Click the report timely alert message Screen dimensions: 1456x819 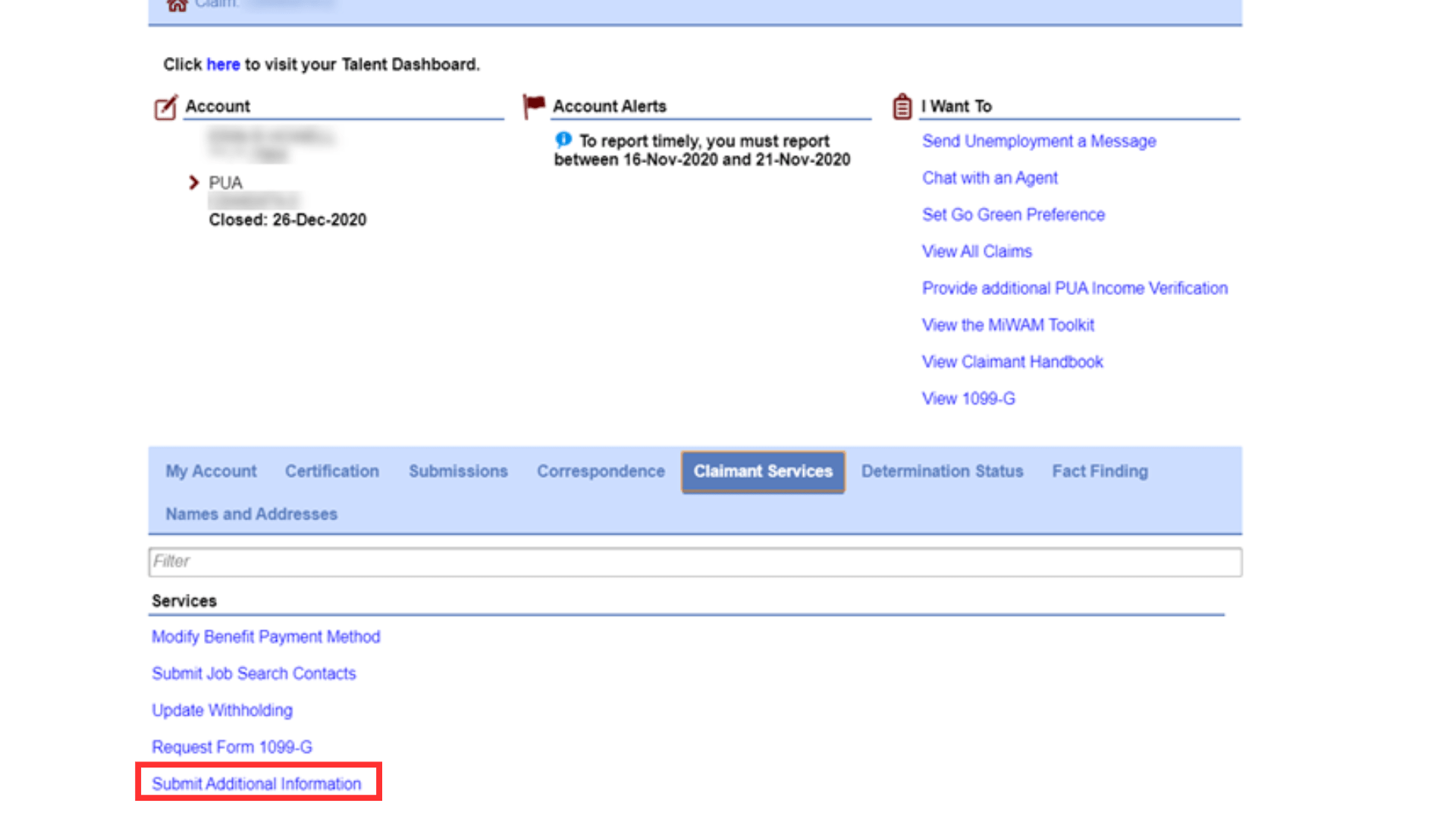[x=702, y=150]
